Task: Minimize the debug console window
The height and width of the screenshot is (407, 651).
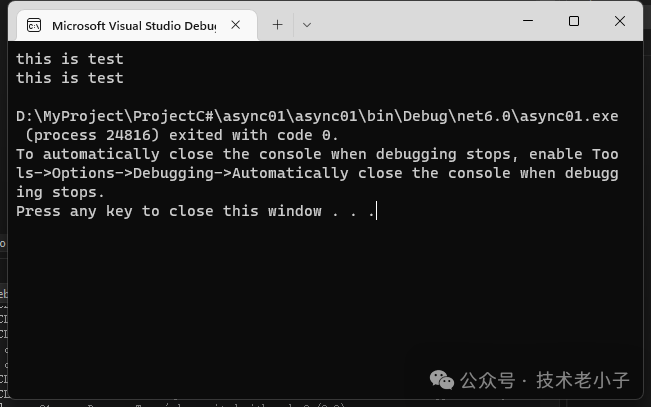Action: pos(527,21)
